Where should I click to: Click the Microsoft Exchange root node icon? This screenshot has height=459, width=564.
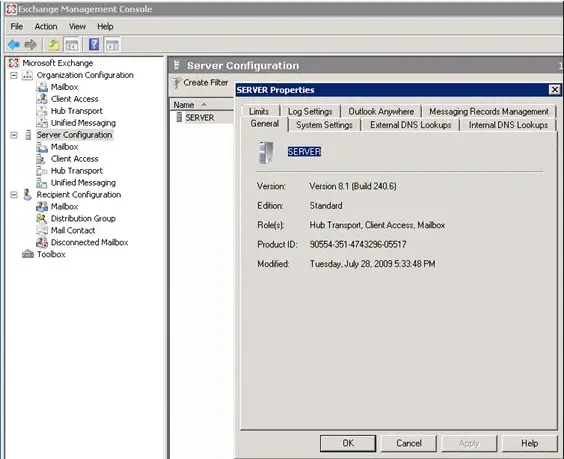click(x=13, y=63)
